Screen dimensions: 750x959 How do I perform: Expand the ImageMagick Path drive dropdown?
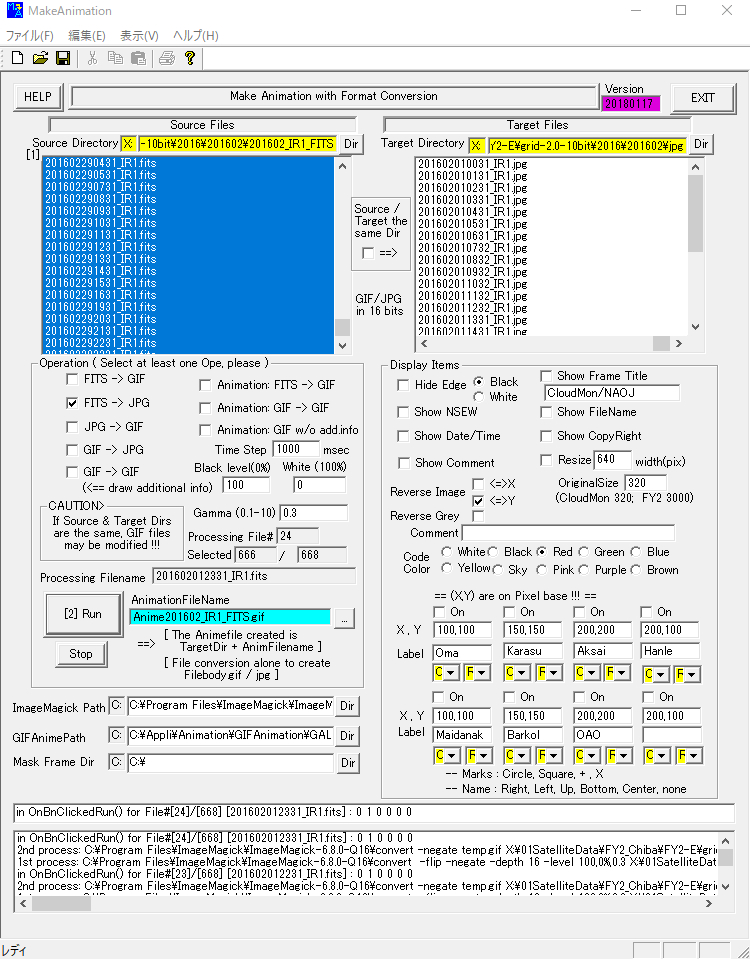pyautogui.click(x=116, y=708)
